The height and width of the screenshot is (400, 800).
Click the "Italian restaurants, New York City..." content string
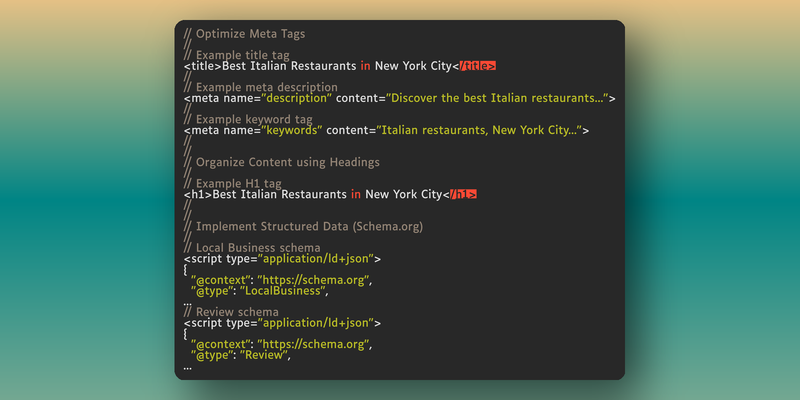point(477,130)
